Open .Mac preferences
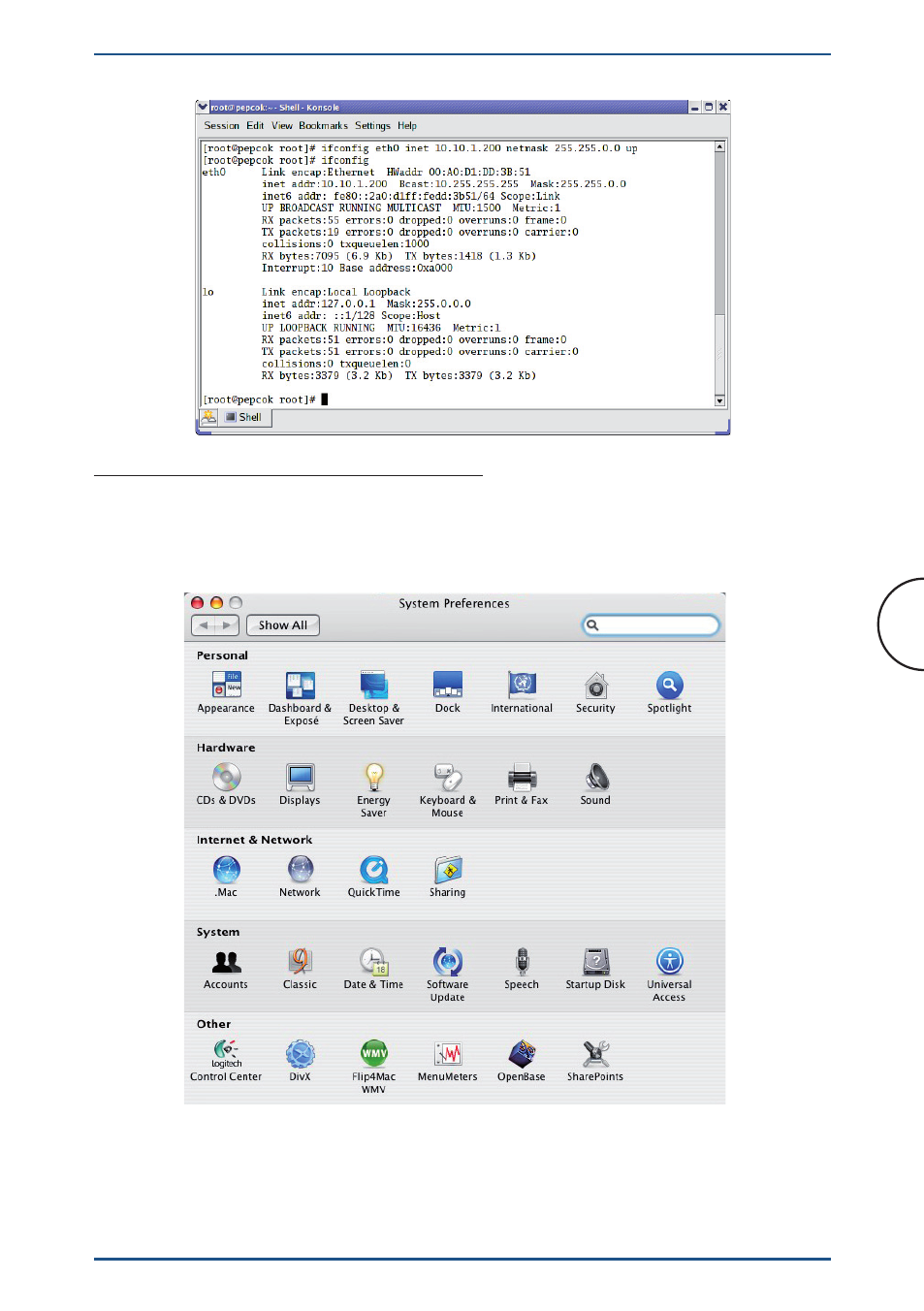 pos(226,877)
